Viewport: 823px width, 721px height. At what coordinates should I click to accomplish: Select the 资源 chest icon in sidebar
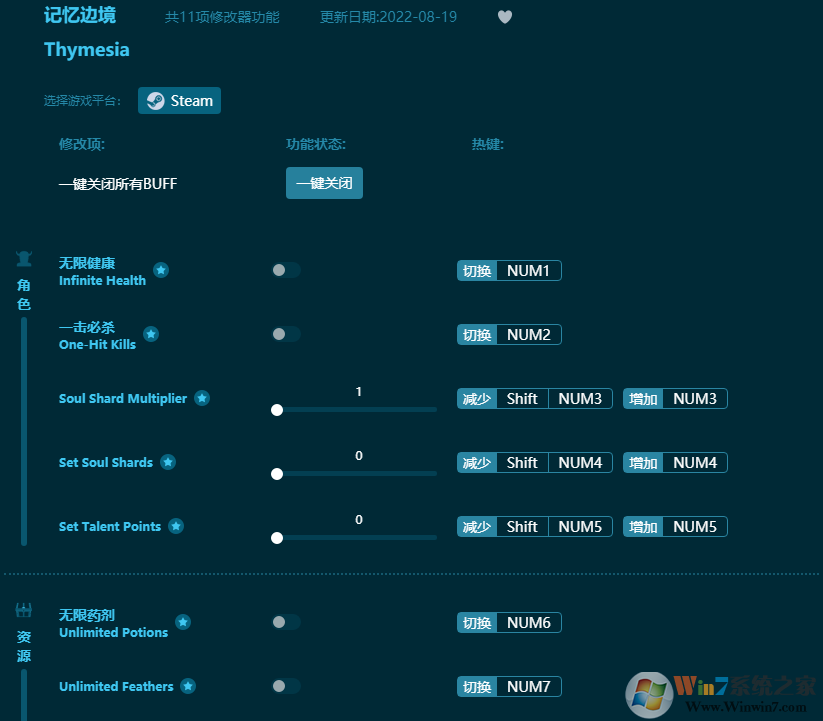23,609
